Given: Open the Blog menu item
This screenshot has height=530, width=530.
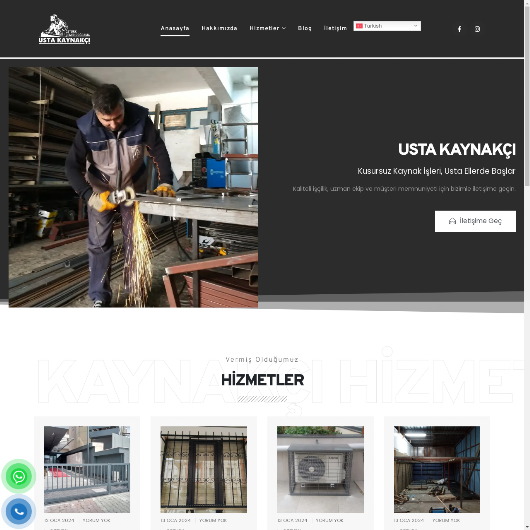Looking at the screenshot, I should click(304, 28).
